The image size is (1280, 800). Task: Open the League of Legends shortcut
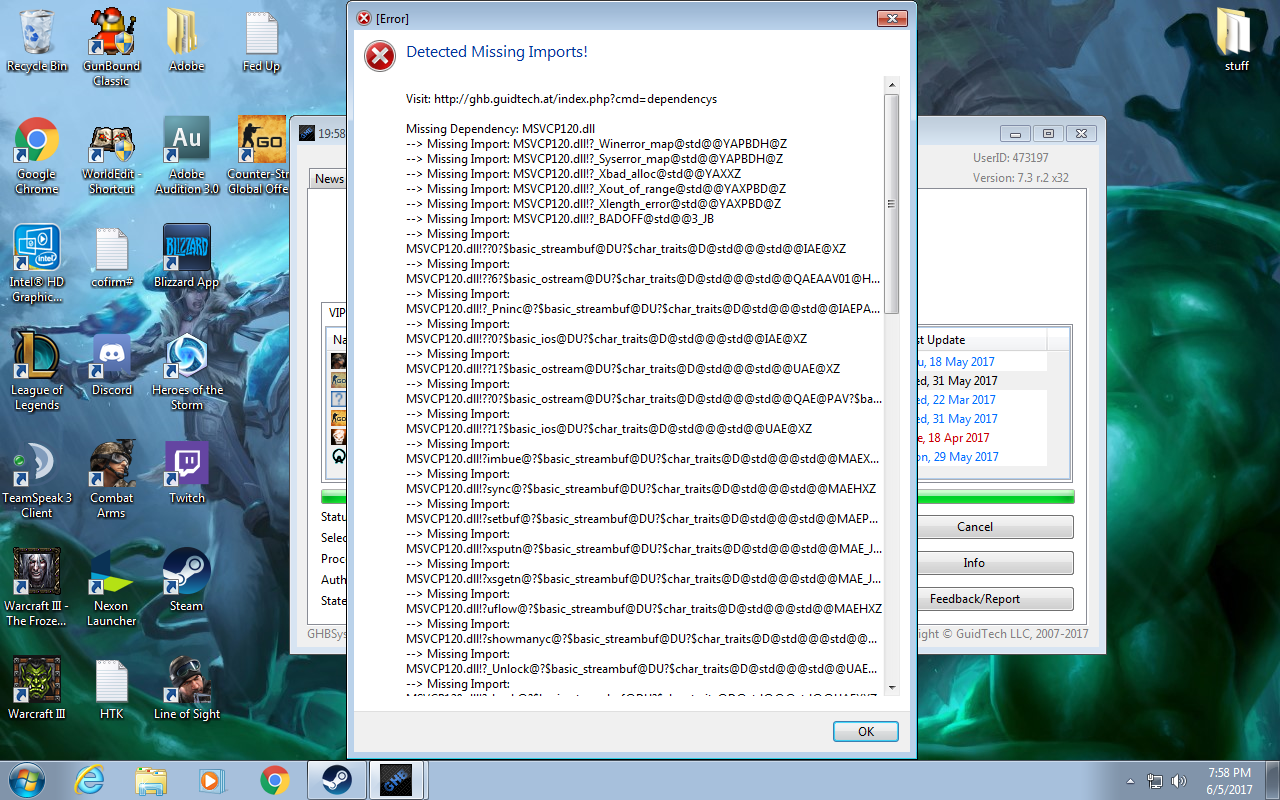[x=37, y=372]
